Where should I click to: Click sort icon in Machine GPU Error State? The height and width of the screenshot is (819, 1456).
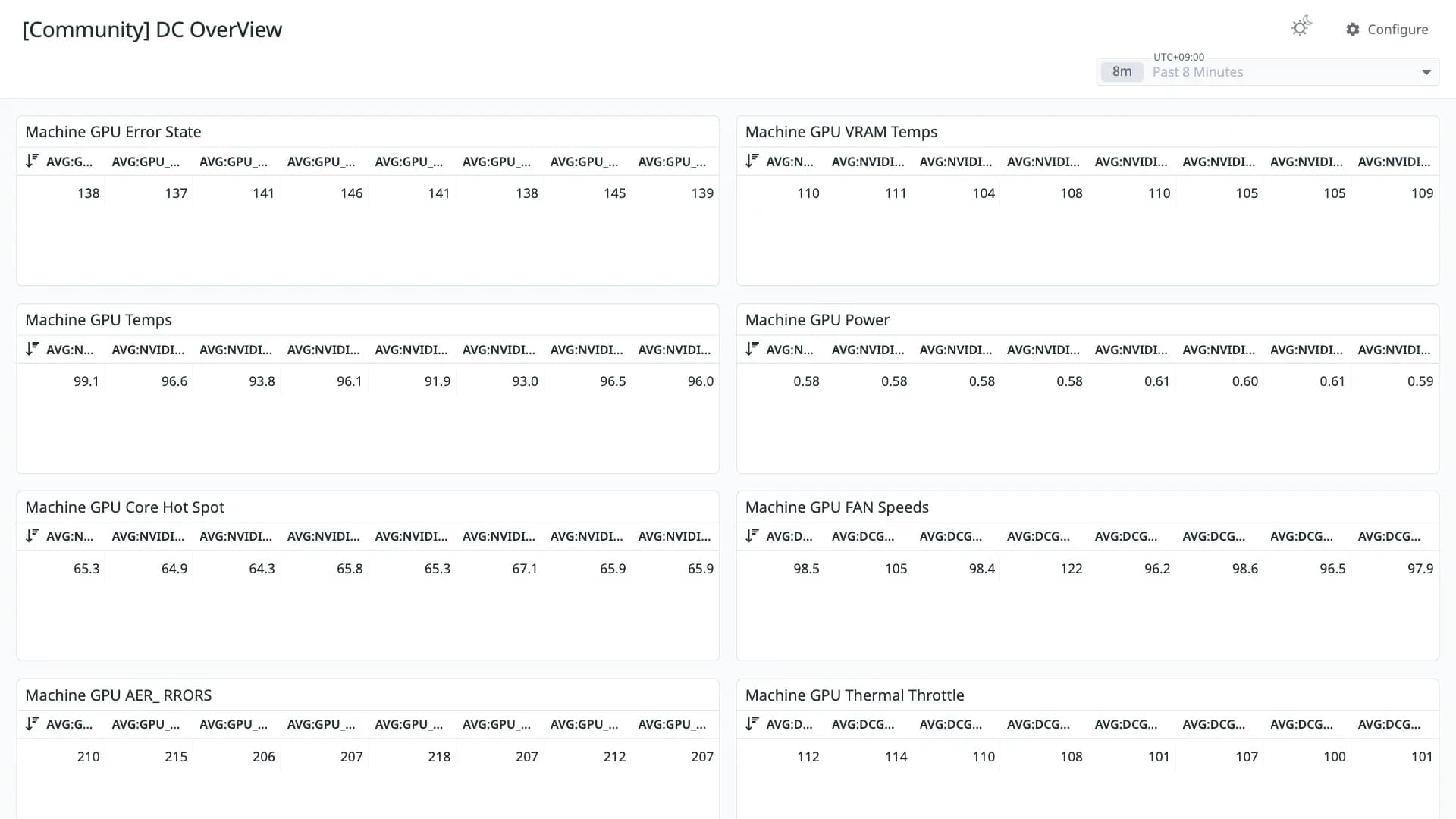tap(32, 161)
